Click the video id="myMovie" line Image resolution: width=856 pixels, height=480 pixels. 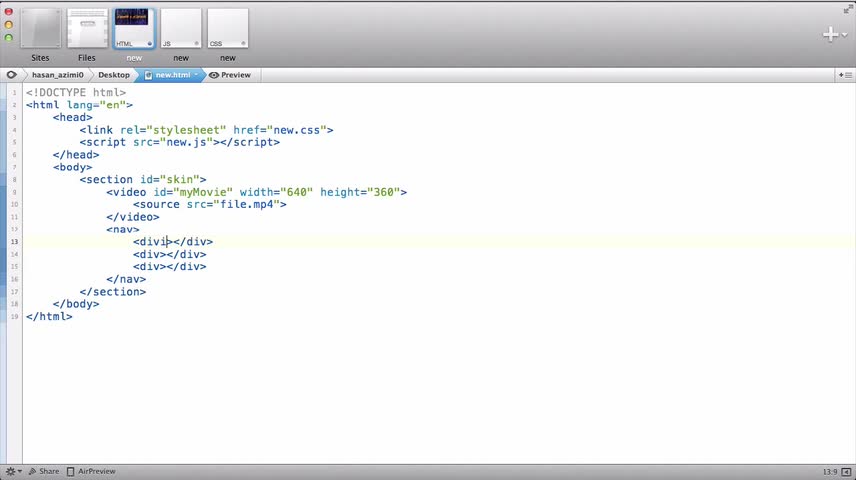click(257, 192)
